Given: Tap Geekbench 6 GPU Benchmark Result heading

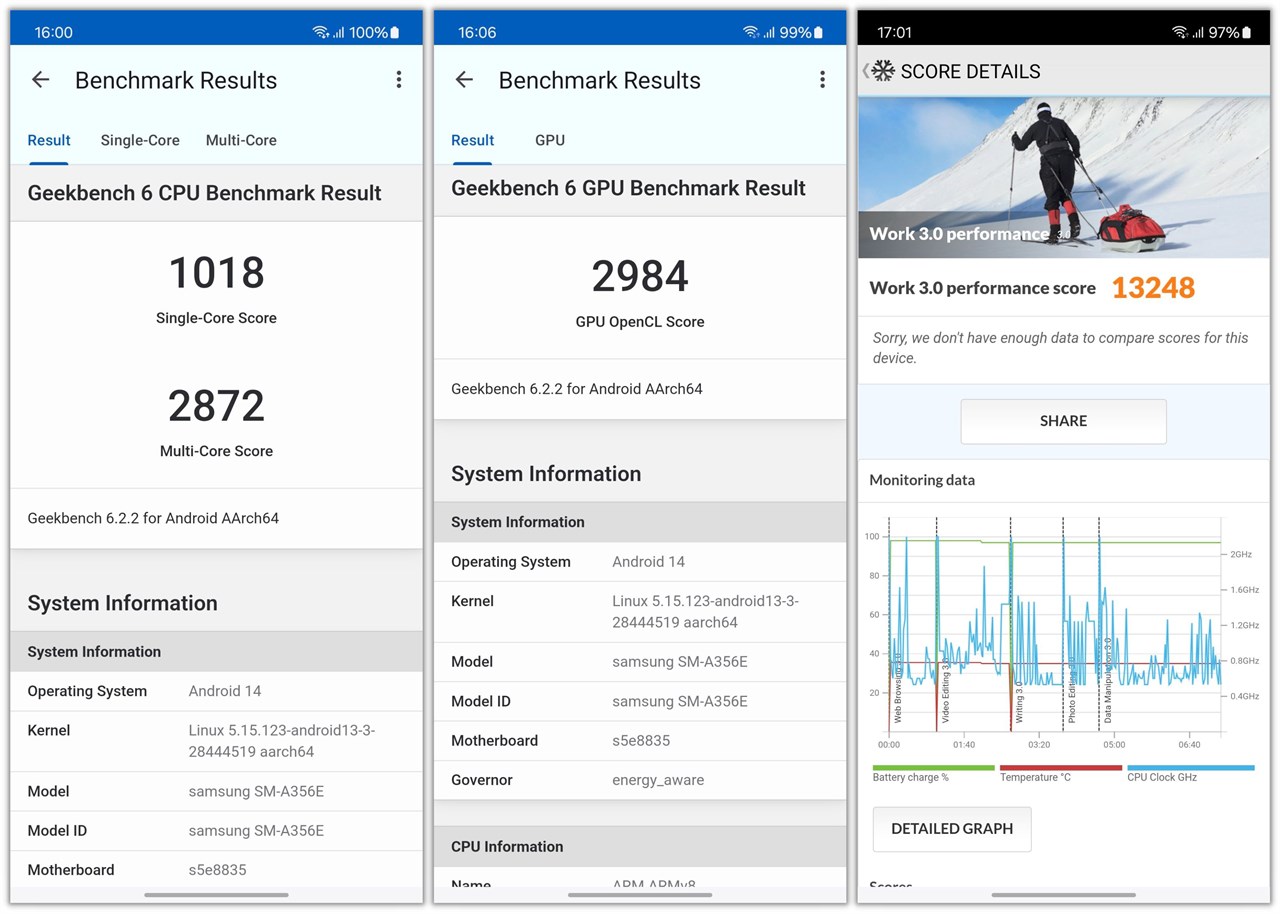Looking at the screenshot, I should tap(628, 188).
